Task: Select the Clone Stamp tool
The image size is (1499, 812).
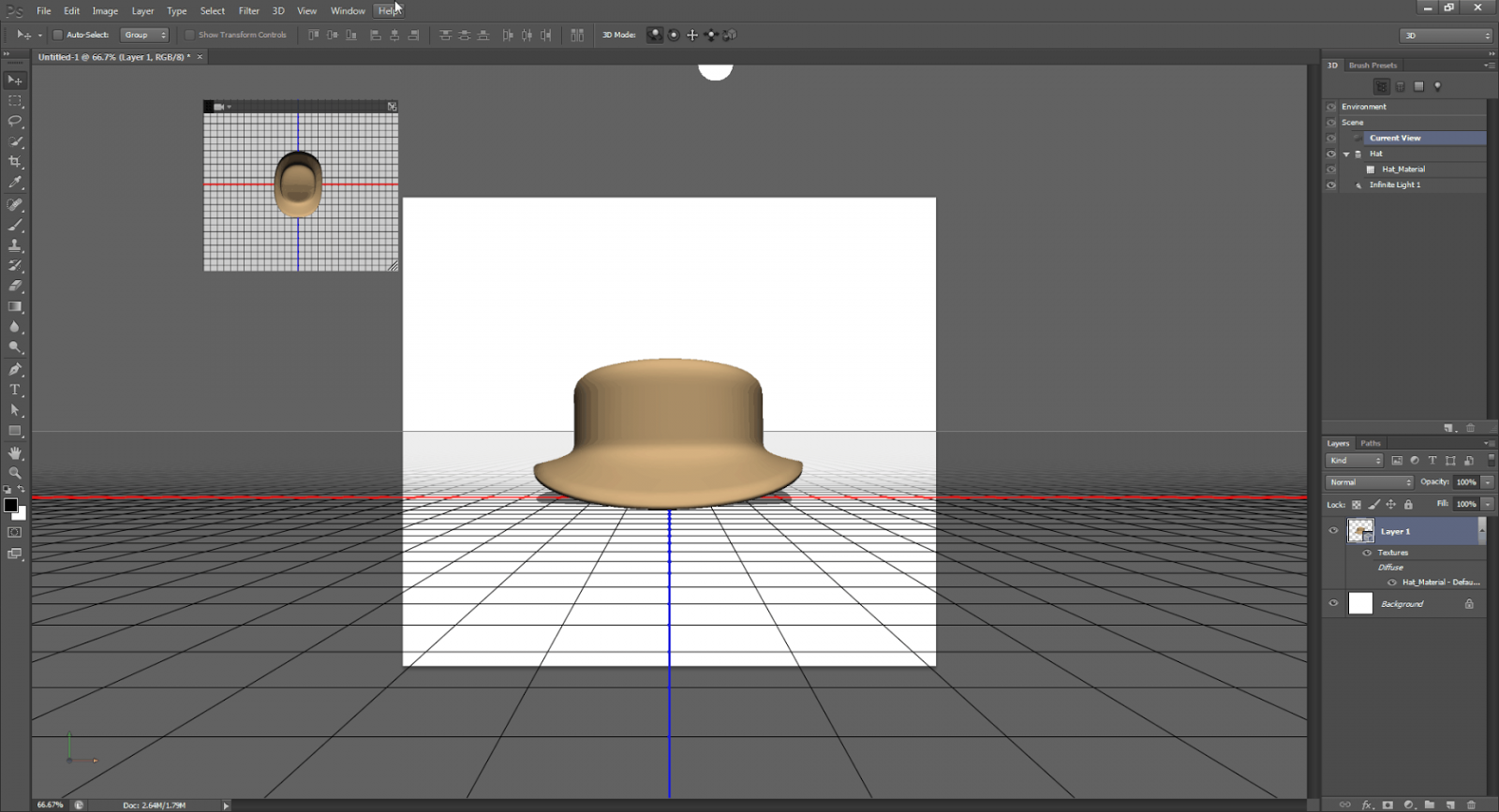Action: pos(15,245)
